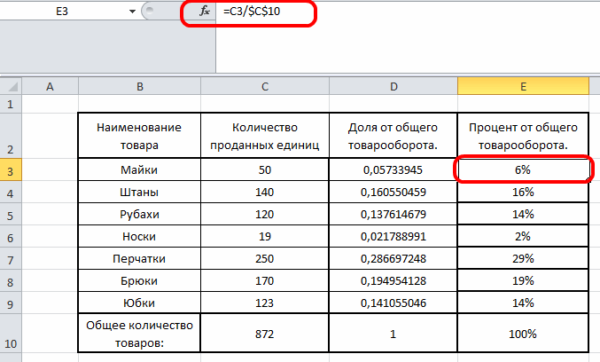Select column E header
Screen dimensions: 600x362
coord(523,86)
